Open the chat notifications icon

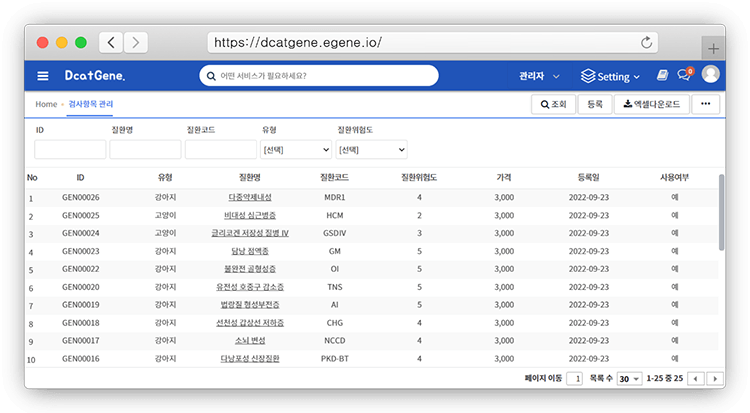coord(685,75)
